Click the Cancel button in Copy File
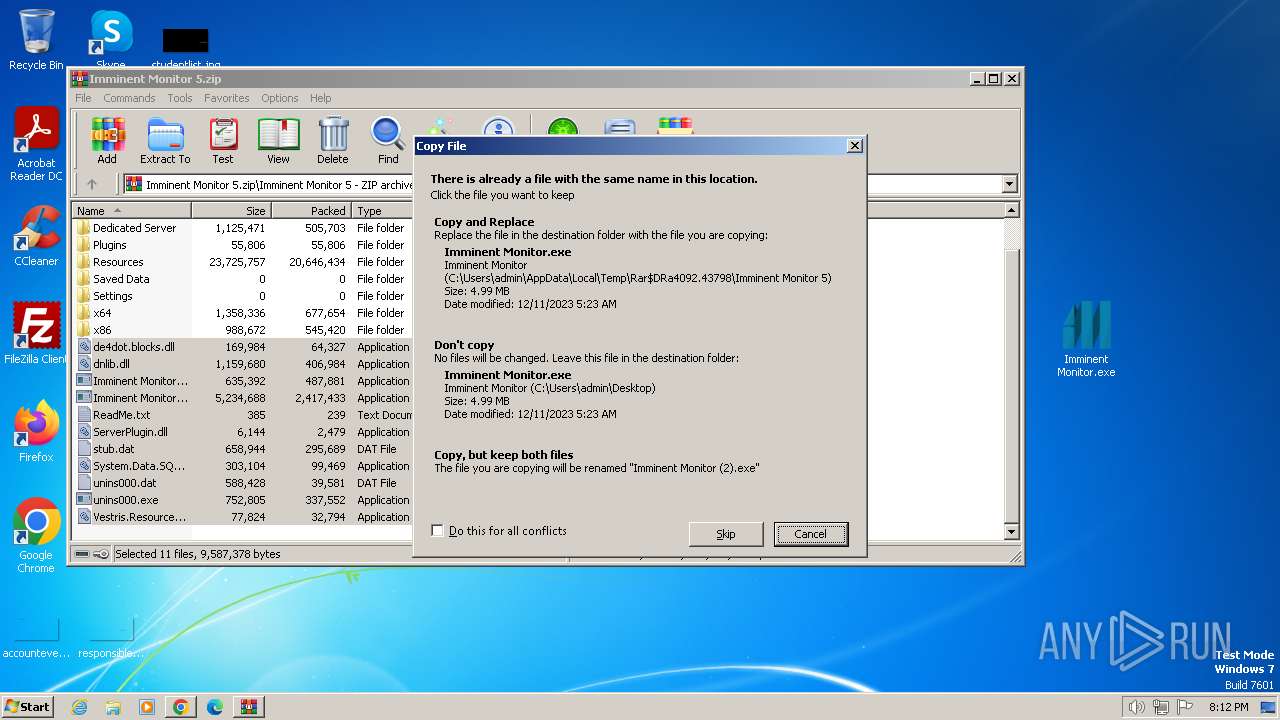Image resolution: width=1280 pixels, height=720 pixels. coord(811,534)
